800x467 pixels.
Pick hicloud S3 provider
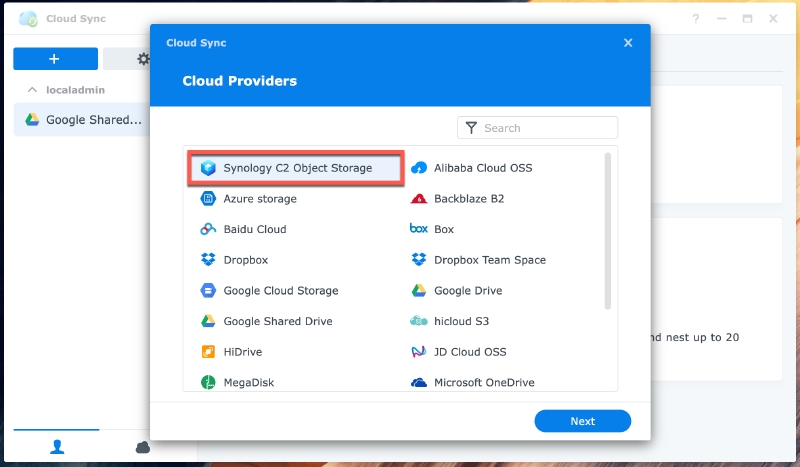(461, 321)
